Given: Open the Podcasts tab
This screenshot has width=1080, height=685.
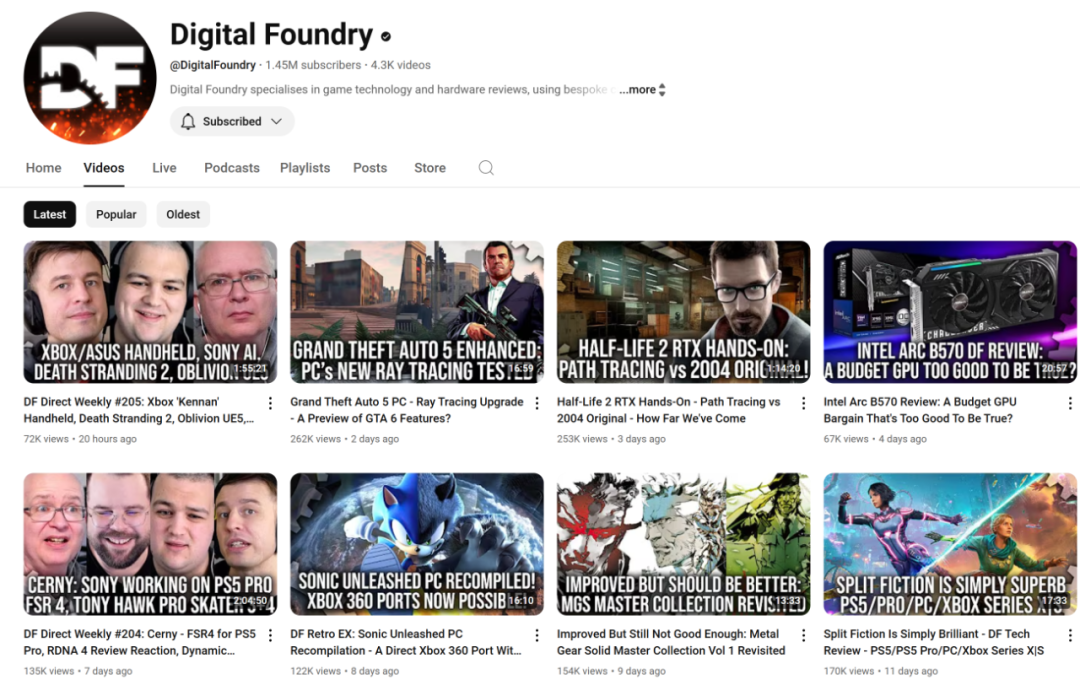Looking at the screenshot, I should [232, 168].
